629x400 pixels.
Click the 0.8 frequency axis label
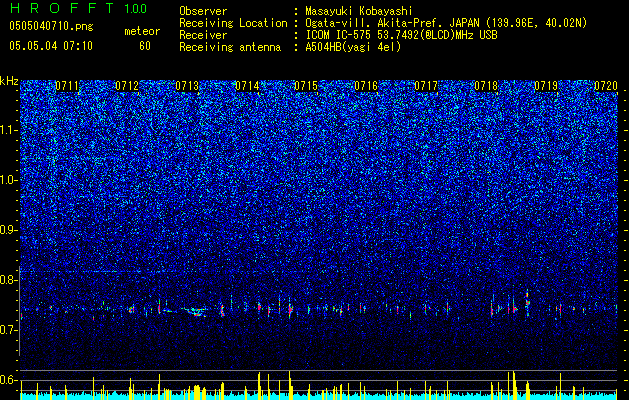tap(9, 280)
